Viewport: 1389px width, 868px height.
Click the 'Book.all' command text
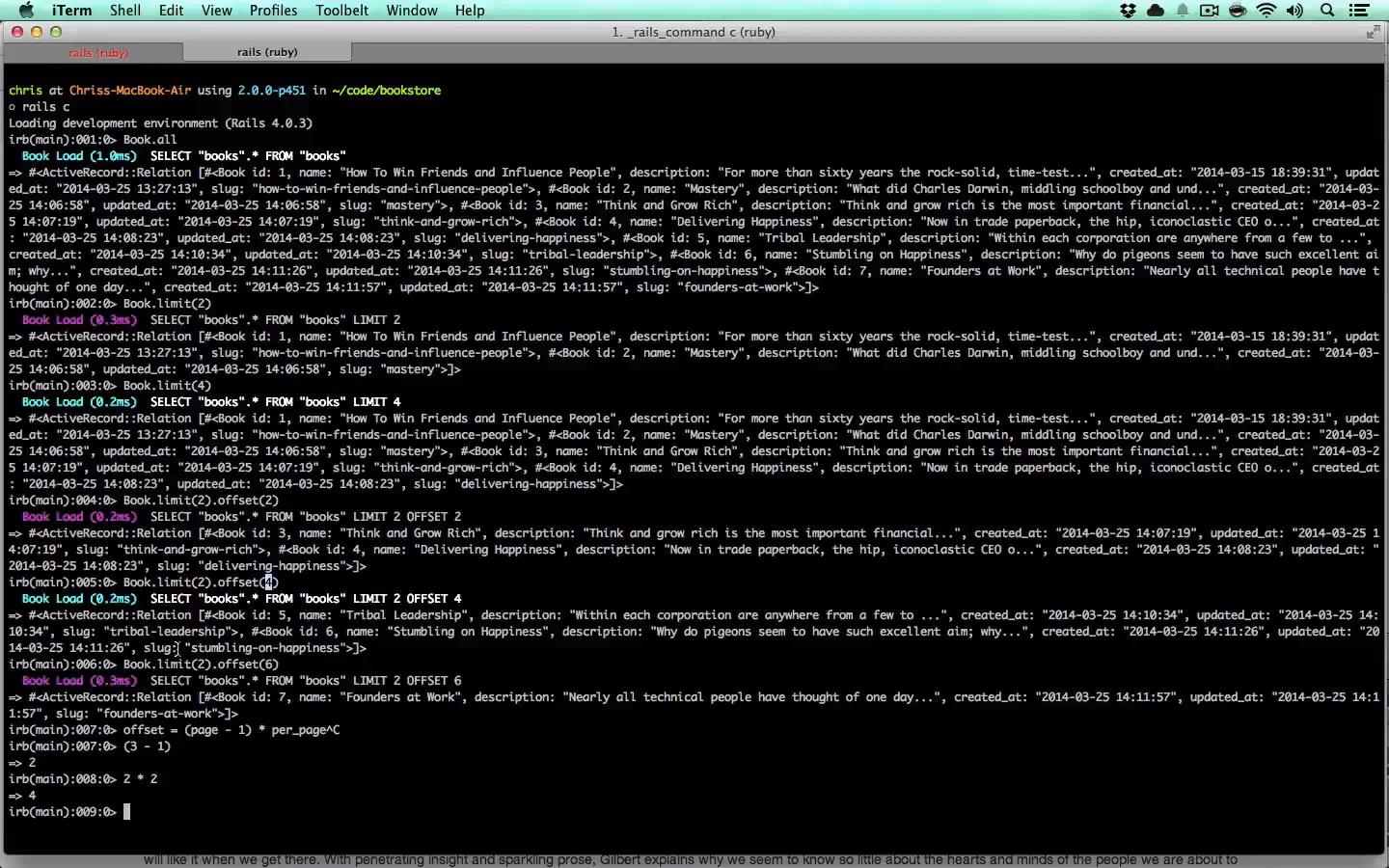click(150, 140)
